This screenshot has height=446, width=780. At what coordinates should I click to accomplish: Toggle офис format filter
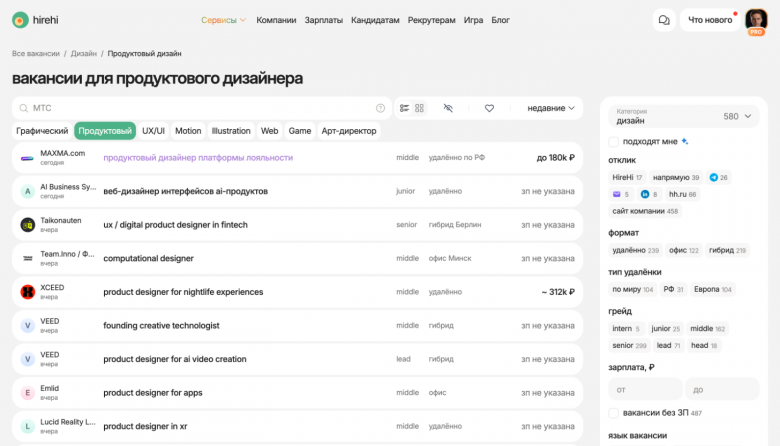coord(683,251)
